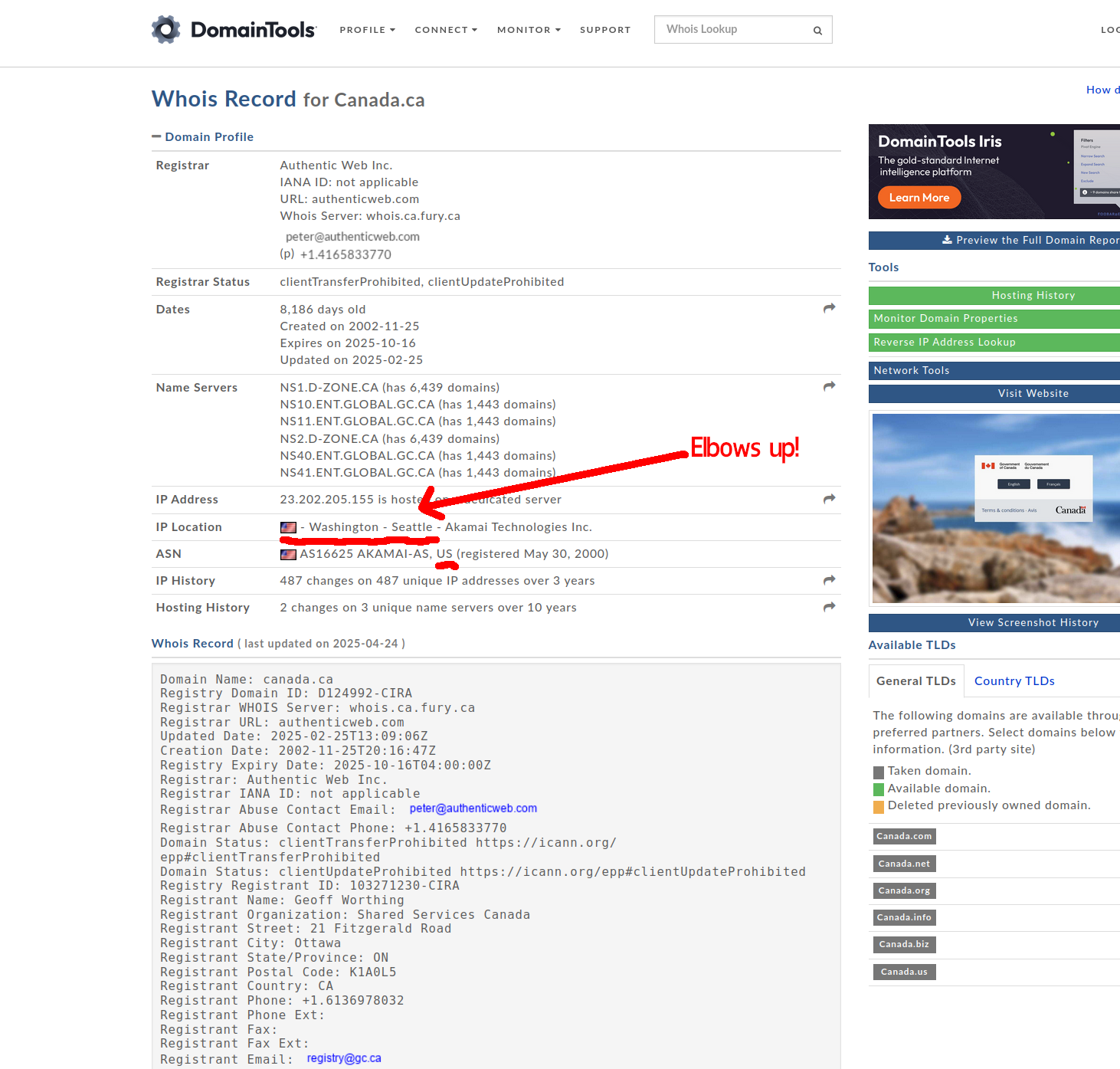
Task: Open the Hosting History tool
Action: [994, 296]
